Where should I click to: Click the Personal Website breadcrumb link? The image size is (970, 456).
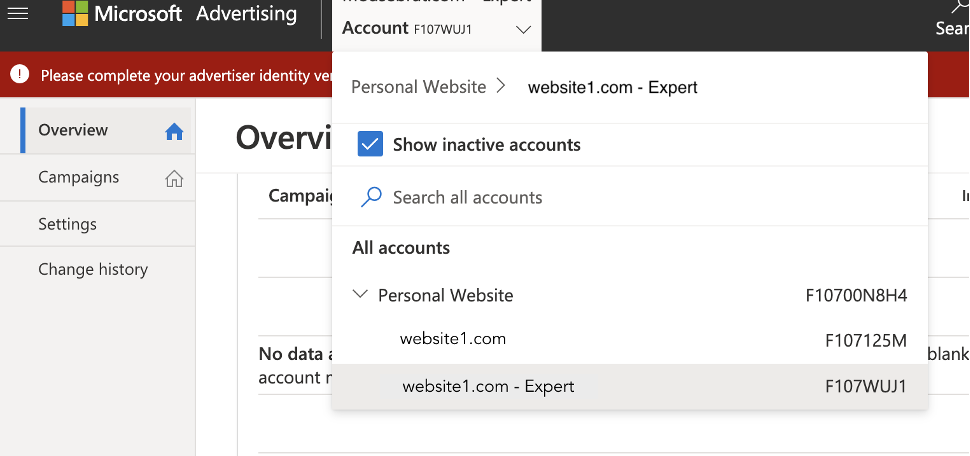tap(419, 87)
